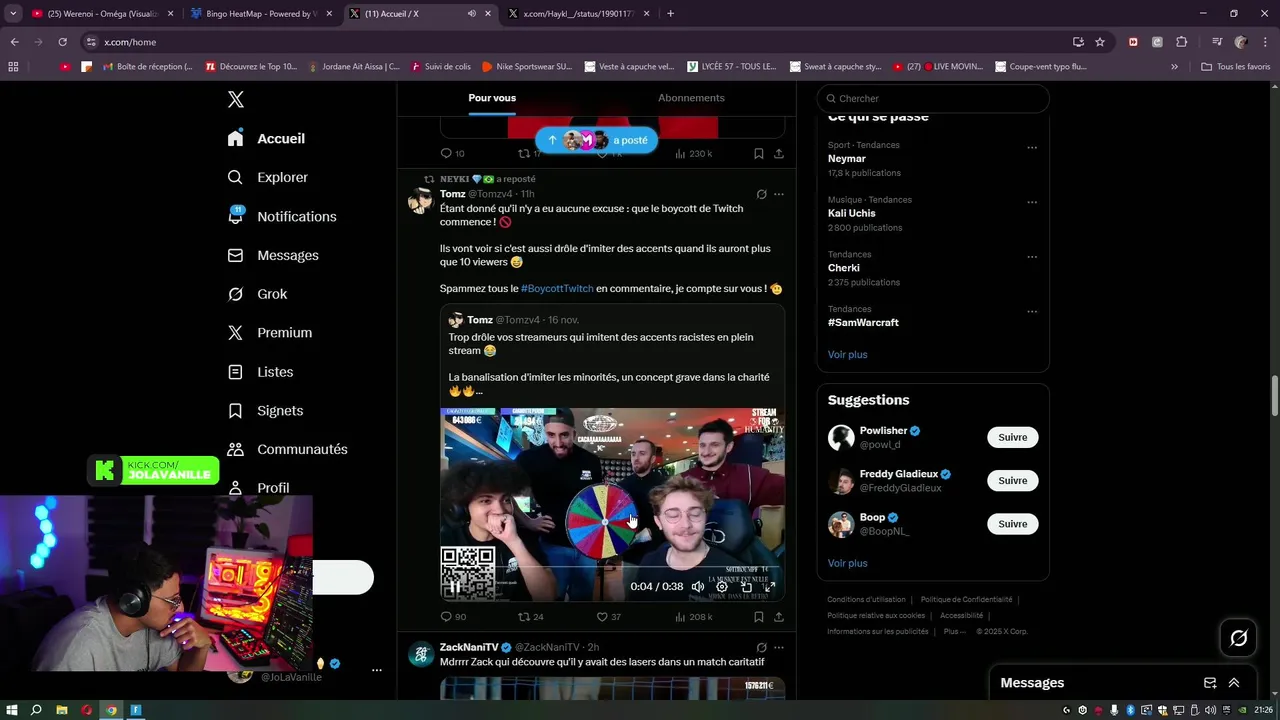Open video settings gear icon
1280x720 pixels.
[722, 587]
